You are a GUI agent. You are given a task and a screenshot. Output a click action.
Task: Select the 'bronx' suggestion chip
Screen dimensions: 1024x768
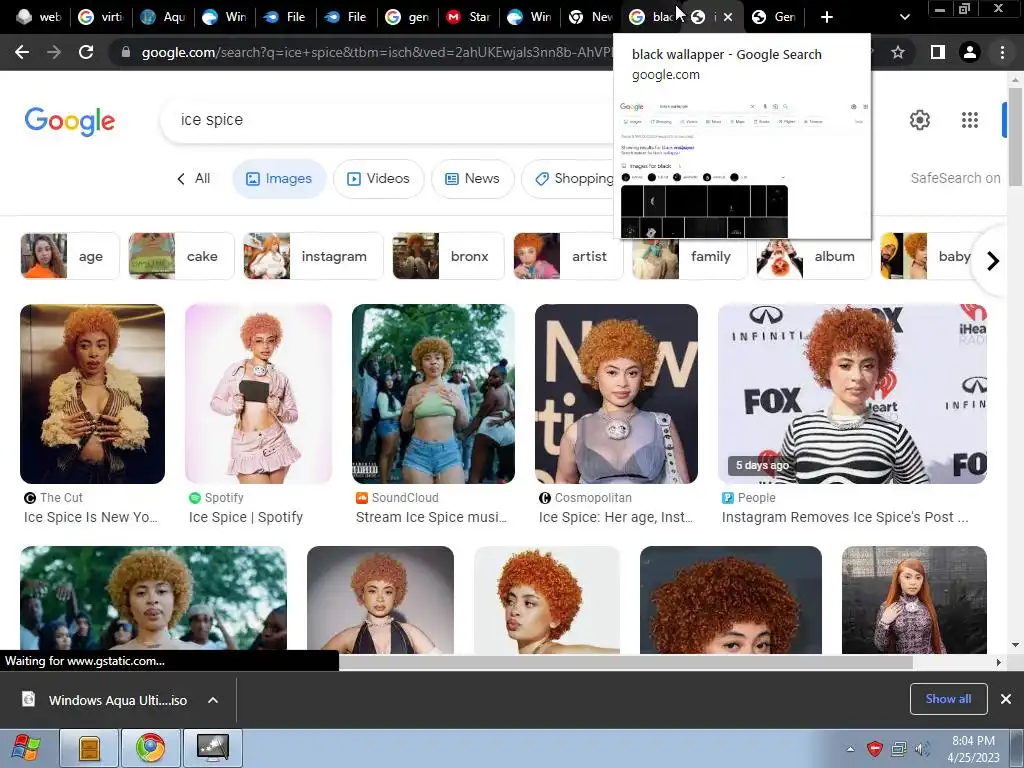[x=448, y=256]
